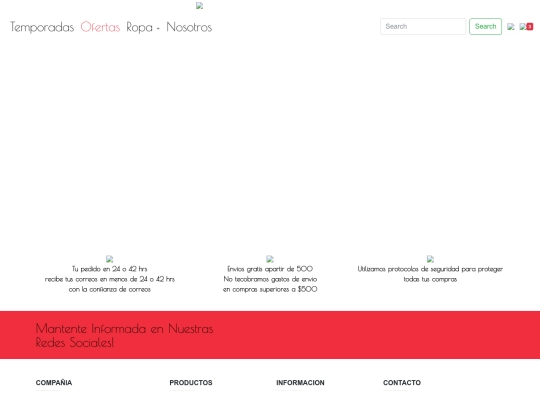Focus the Search input field
The width and height of the screenshot is (540, 405).
point(423,27)
